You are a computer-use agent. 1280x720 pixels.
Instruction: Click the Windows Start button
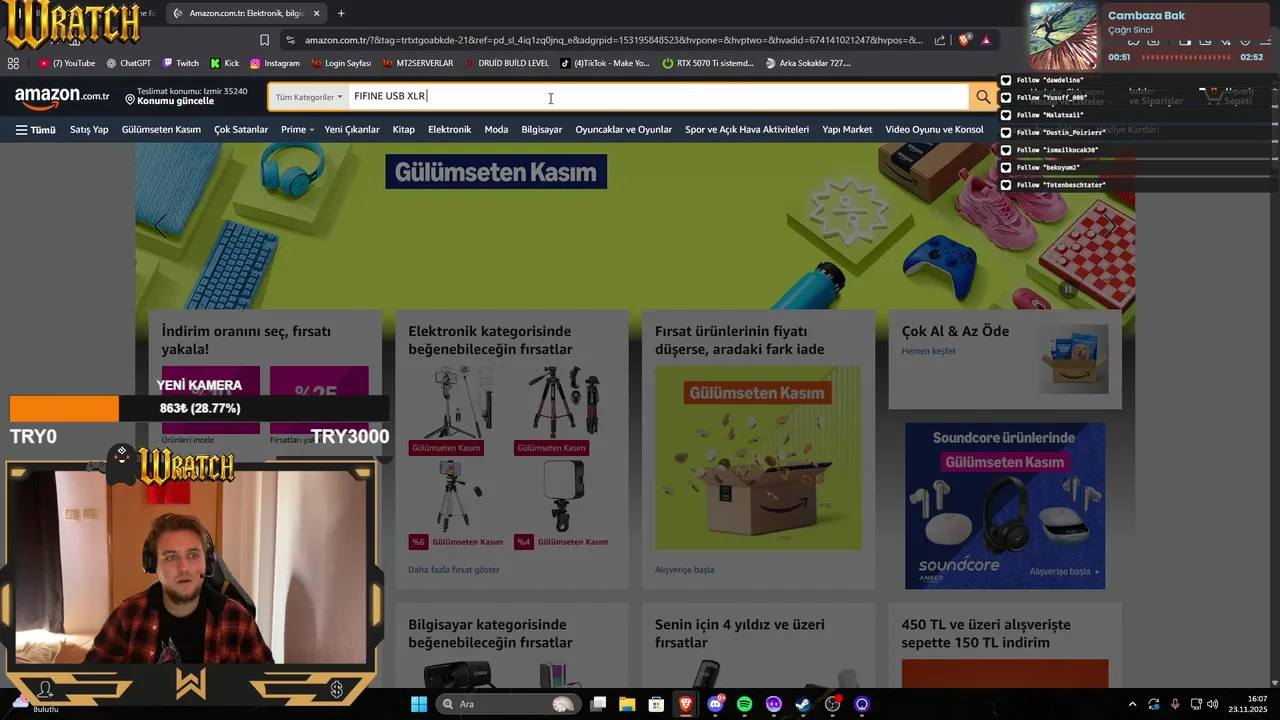(418, 704)
